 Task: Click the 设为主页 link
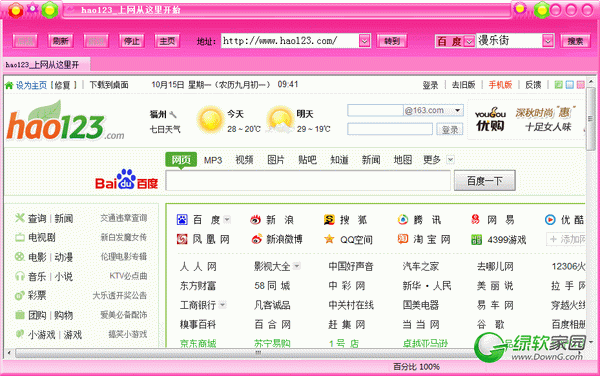[x=31, y=85]
